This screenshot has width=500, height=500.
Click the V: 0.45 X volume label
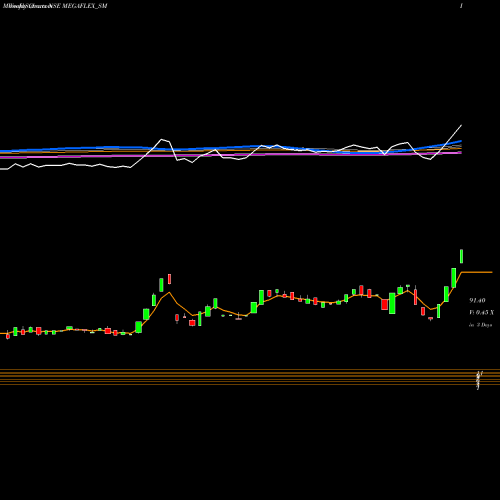(x=481, y=312)
